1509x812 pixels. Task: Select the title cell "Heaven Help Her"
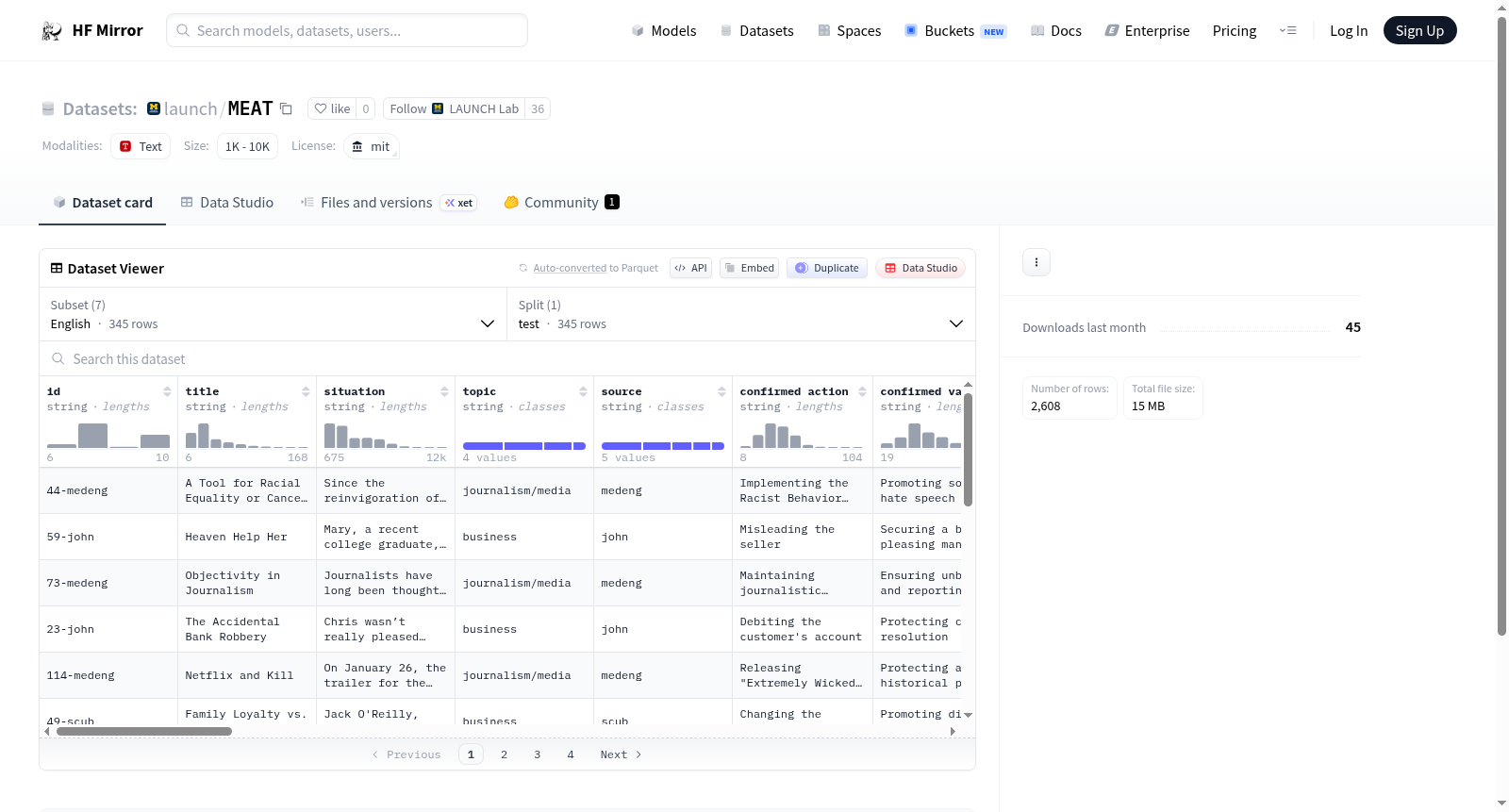[247, 537]
